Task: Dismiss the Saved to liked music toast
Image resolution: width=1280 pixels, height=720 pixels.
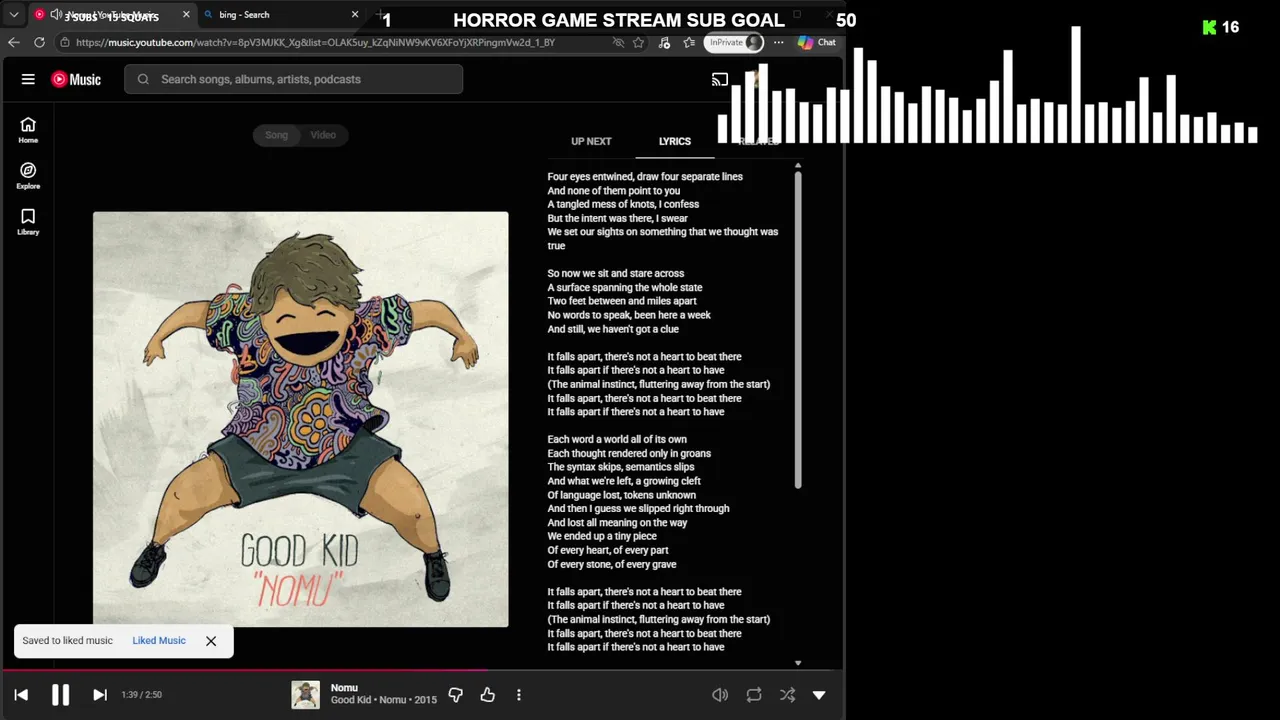Action: coord(211,641)
